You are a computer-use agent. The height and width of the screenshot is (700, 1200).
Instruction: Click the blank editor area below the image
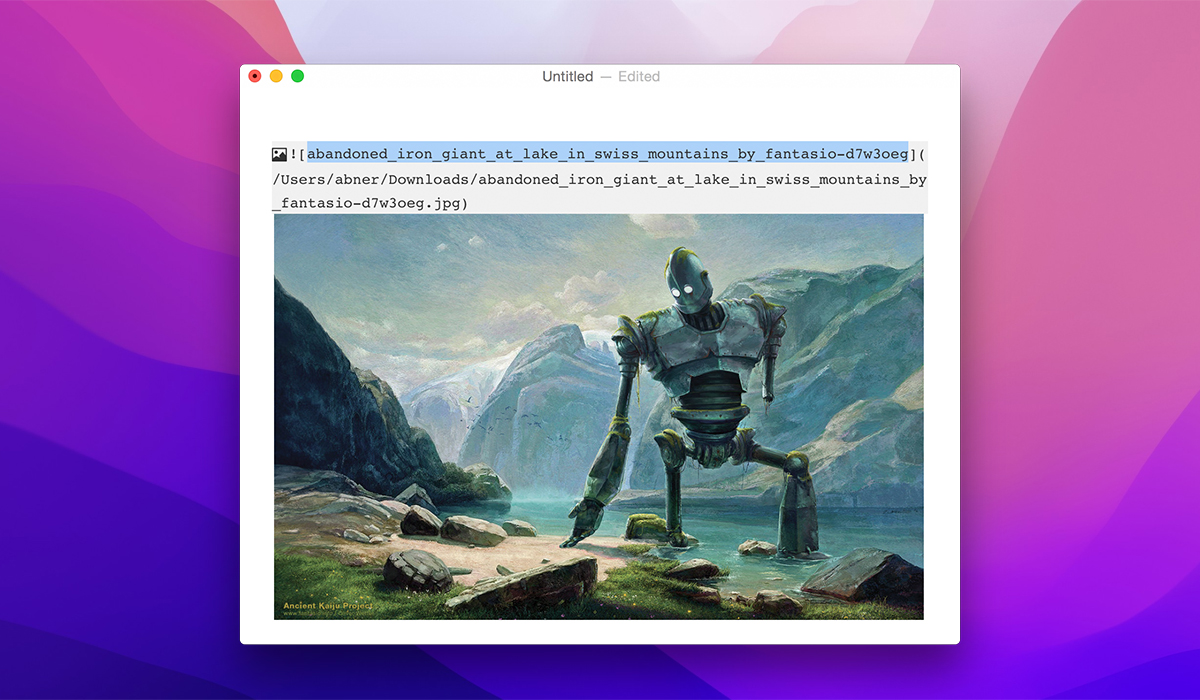tap(600, 632)
